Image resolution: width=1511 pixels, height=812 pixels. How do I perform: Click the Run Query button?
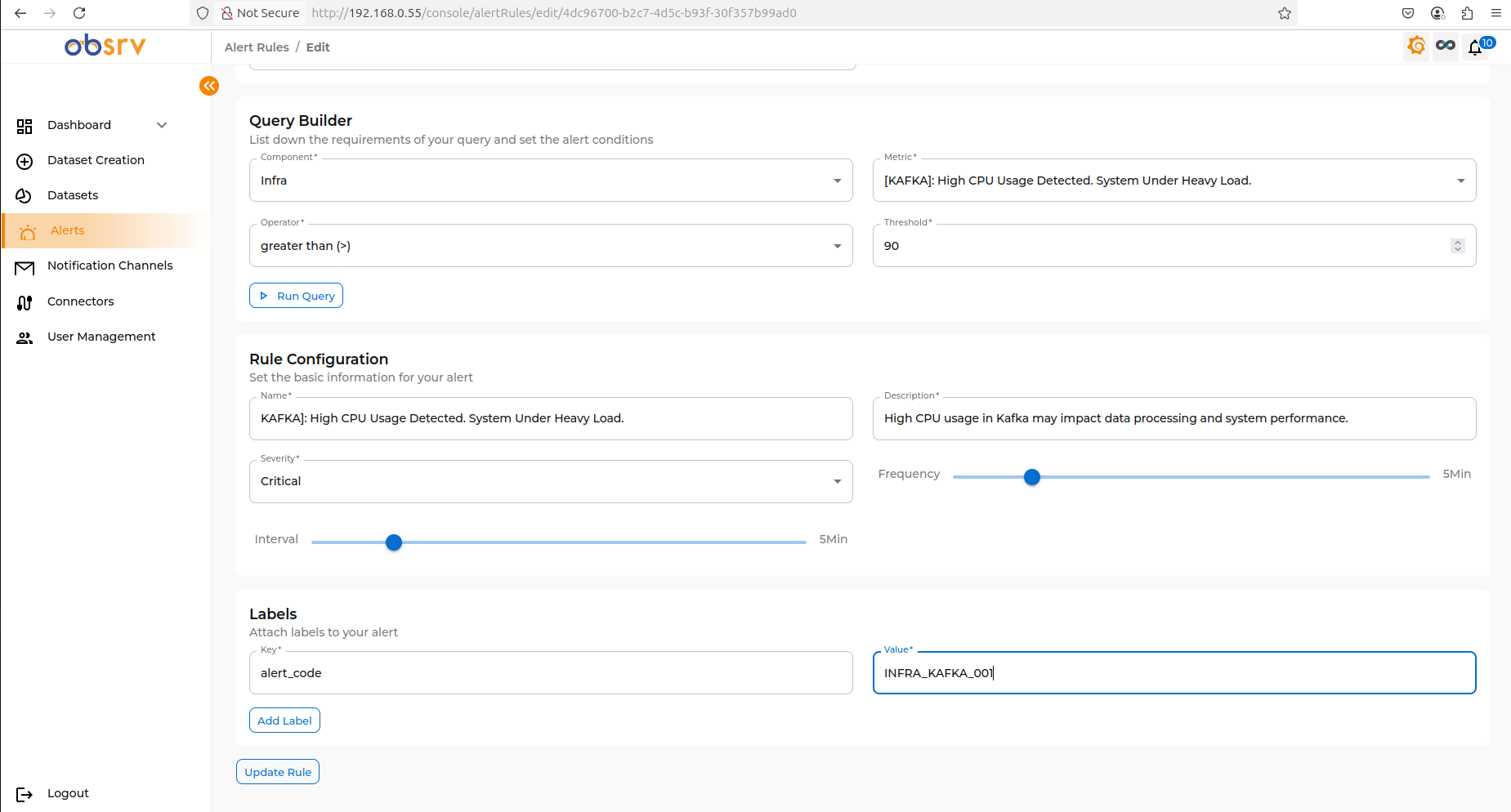(296, 296)
